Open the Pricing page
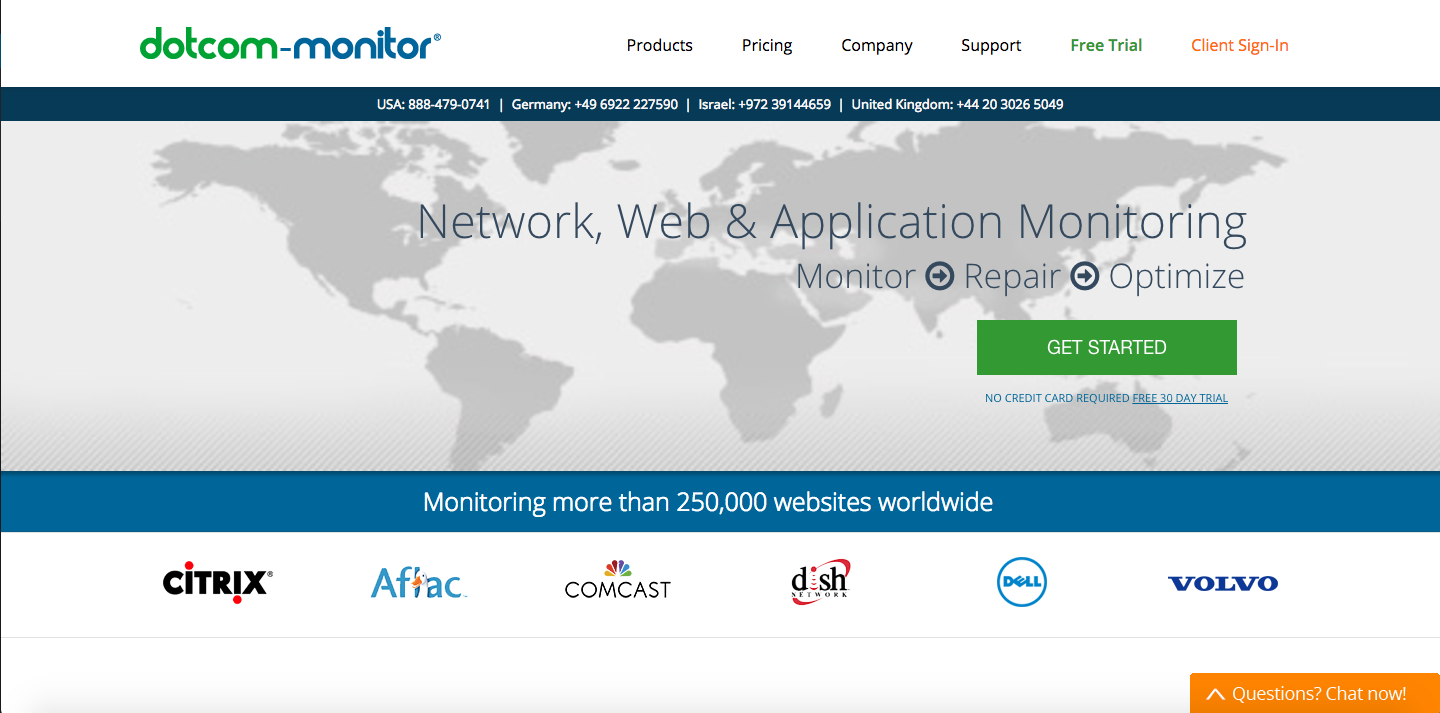 click(767, 45)
